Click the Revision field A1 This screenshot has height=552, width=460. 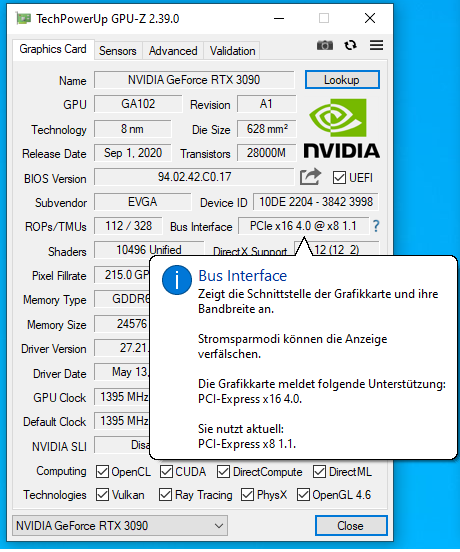(x=267, y=104)
